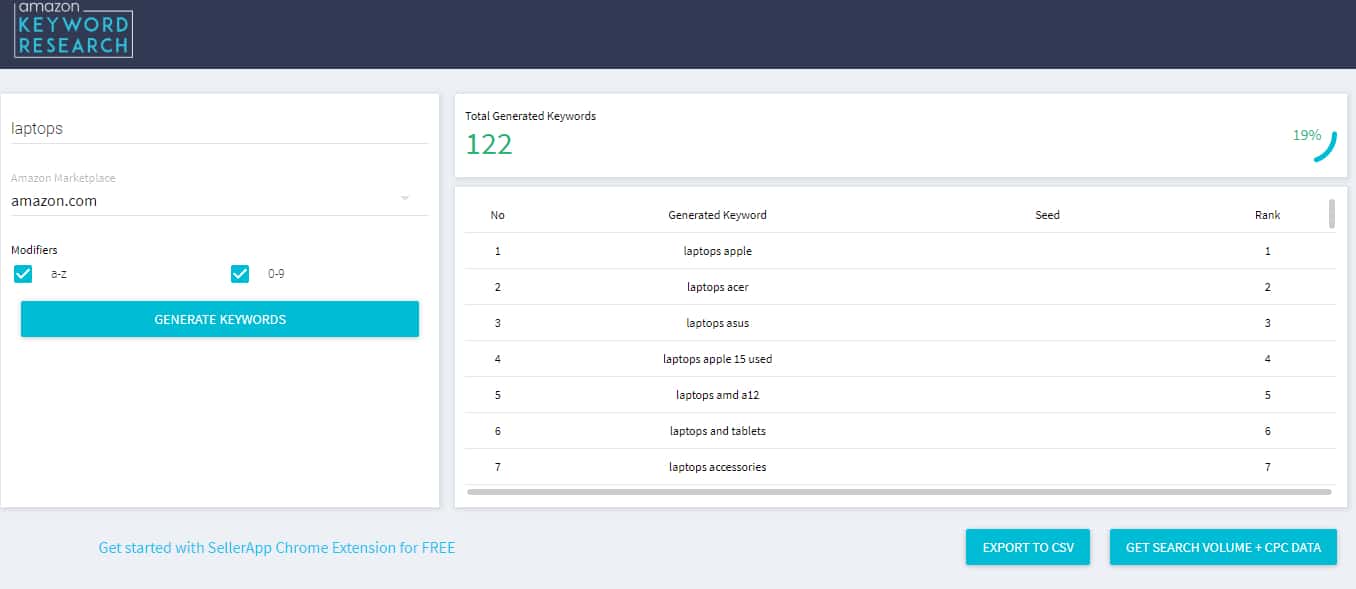Select the 'laptops acer' keyword
1356x589 pixels.
click(x=718, y=287)
